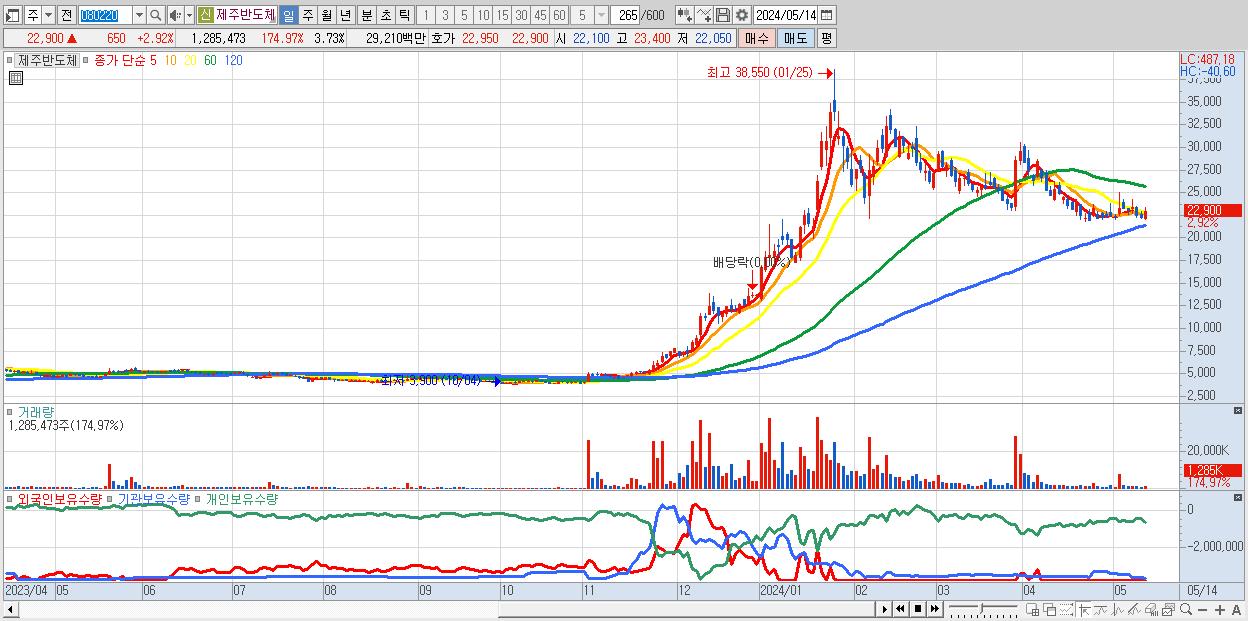Click the 15 interval button

coord(502,16)
